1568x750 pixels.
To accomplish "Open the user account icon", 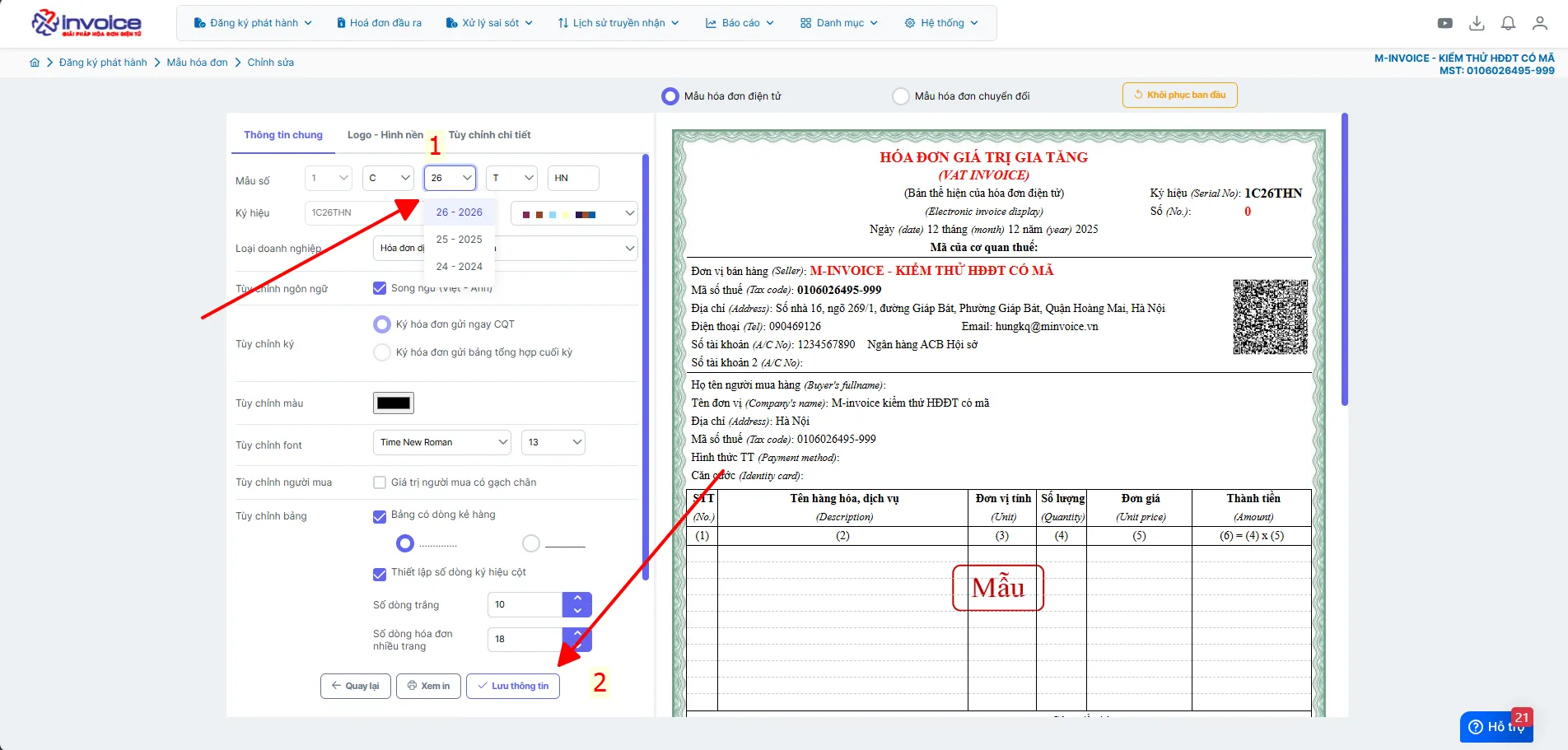I will 1540,23.
